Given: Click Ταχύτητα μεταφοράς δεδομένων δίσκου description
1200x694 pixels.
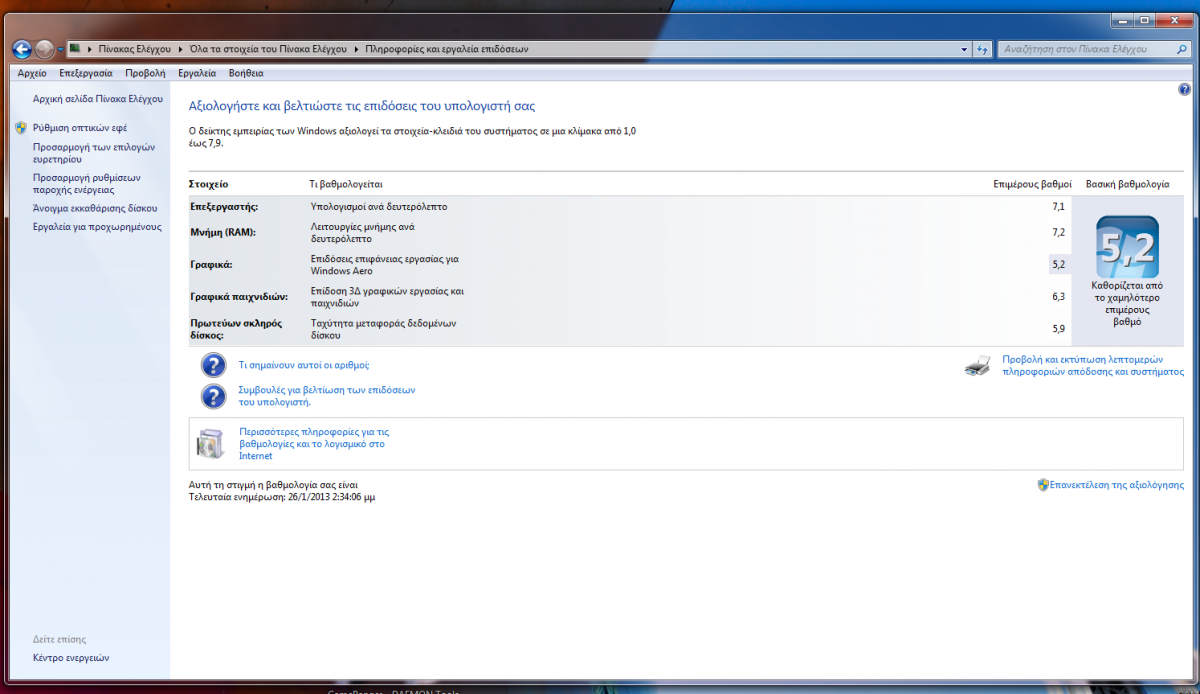Looking at the screenshot, I should click(x=383, y=329).
